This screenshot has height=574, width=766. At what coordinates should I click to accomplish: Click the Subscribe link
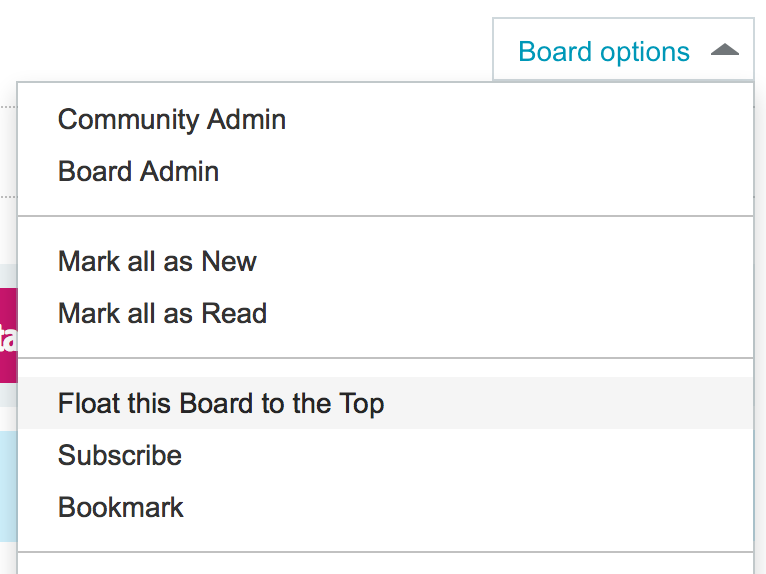click(x=120, y=456)
